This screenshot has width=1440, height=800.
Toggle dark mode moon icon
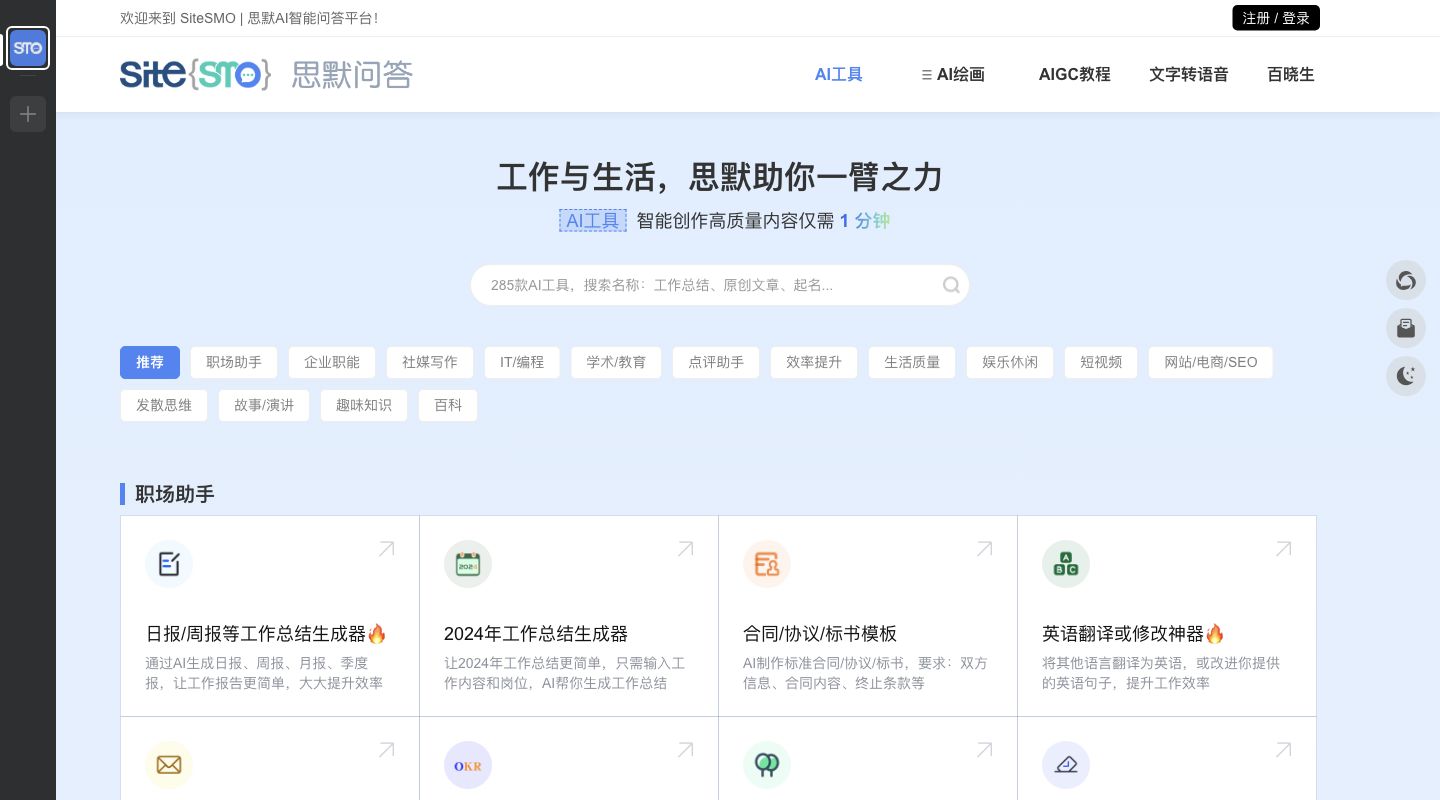pos(1406,376)
